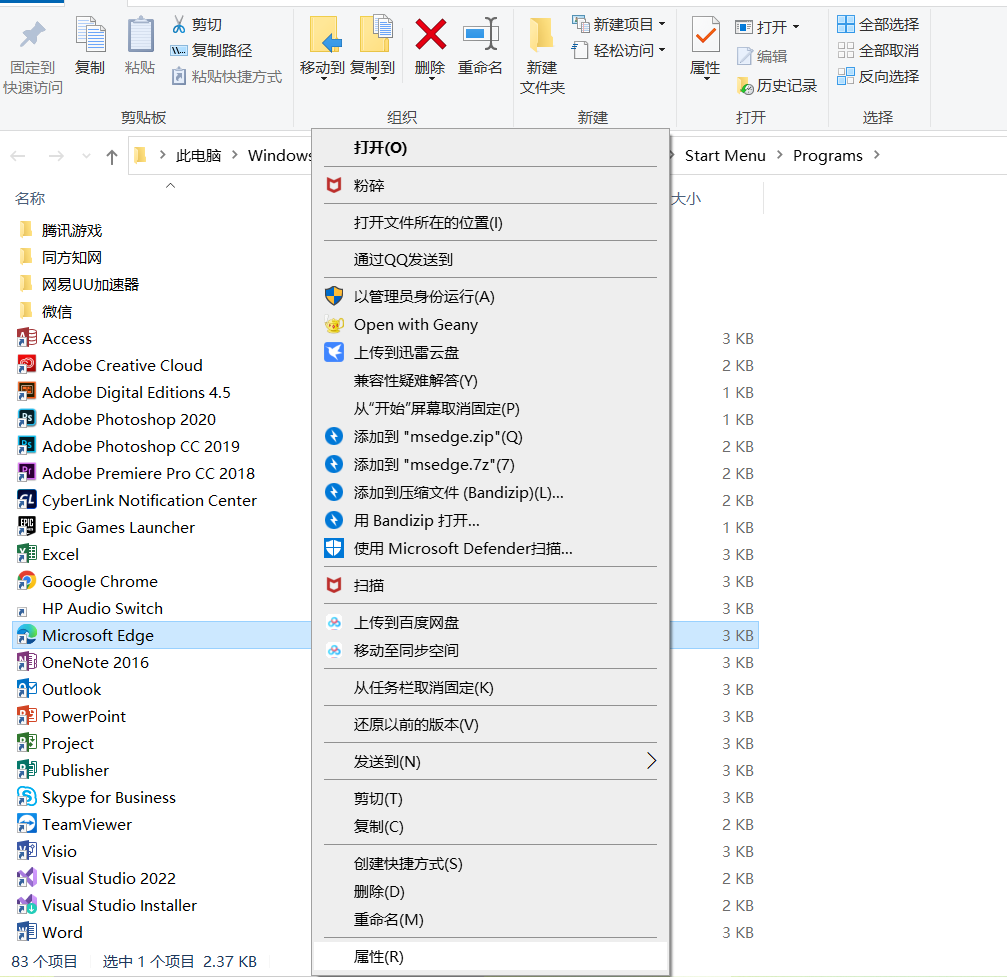
Task: Click Invert Selection (反向选择)
Action: pos(878,77)
